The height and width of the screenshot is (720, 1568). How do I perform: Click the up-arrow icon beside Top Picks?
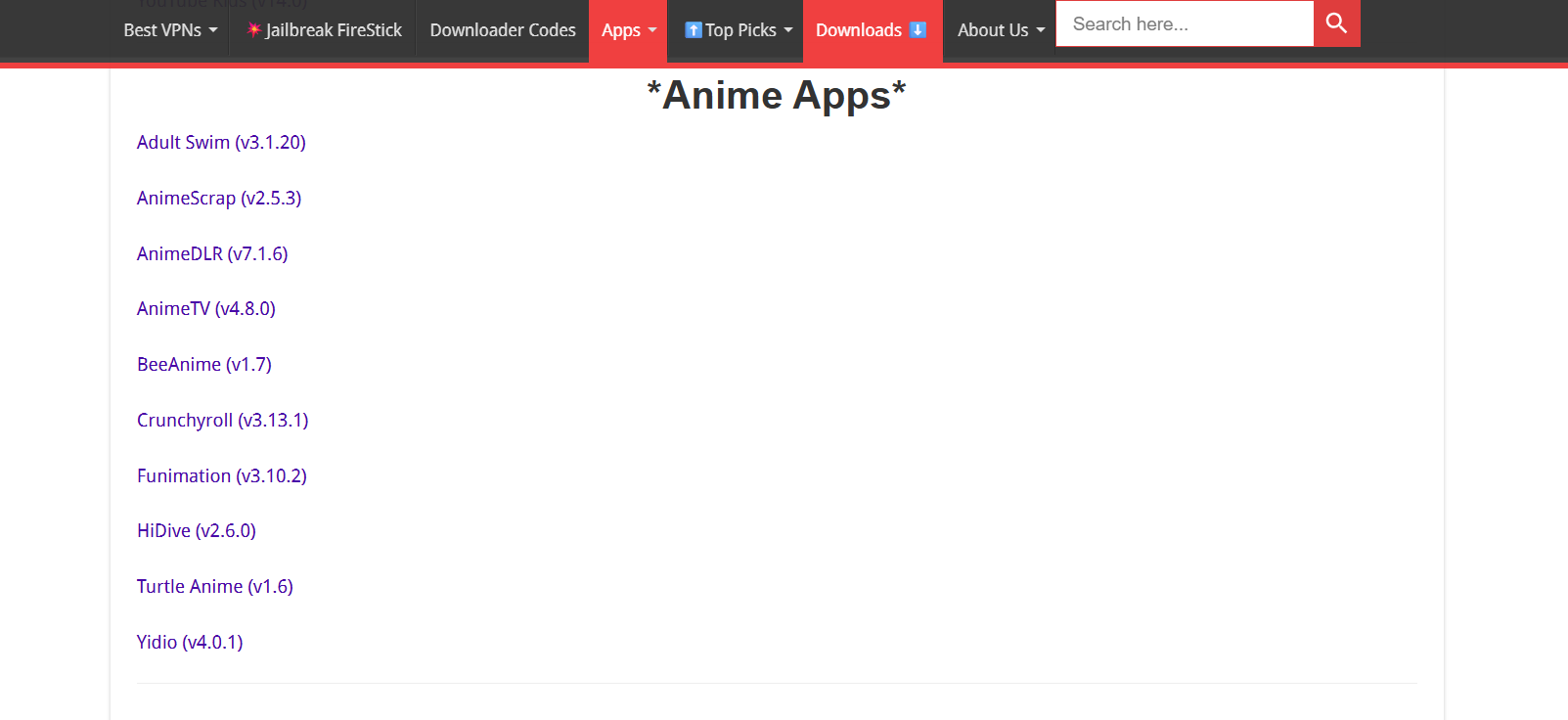pyautogui.click(x=694, y=30)
